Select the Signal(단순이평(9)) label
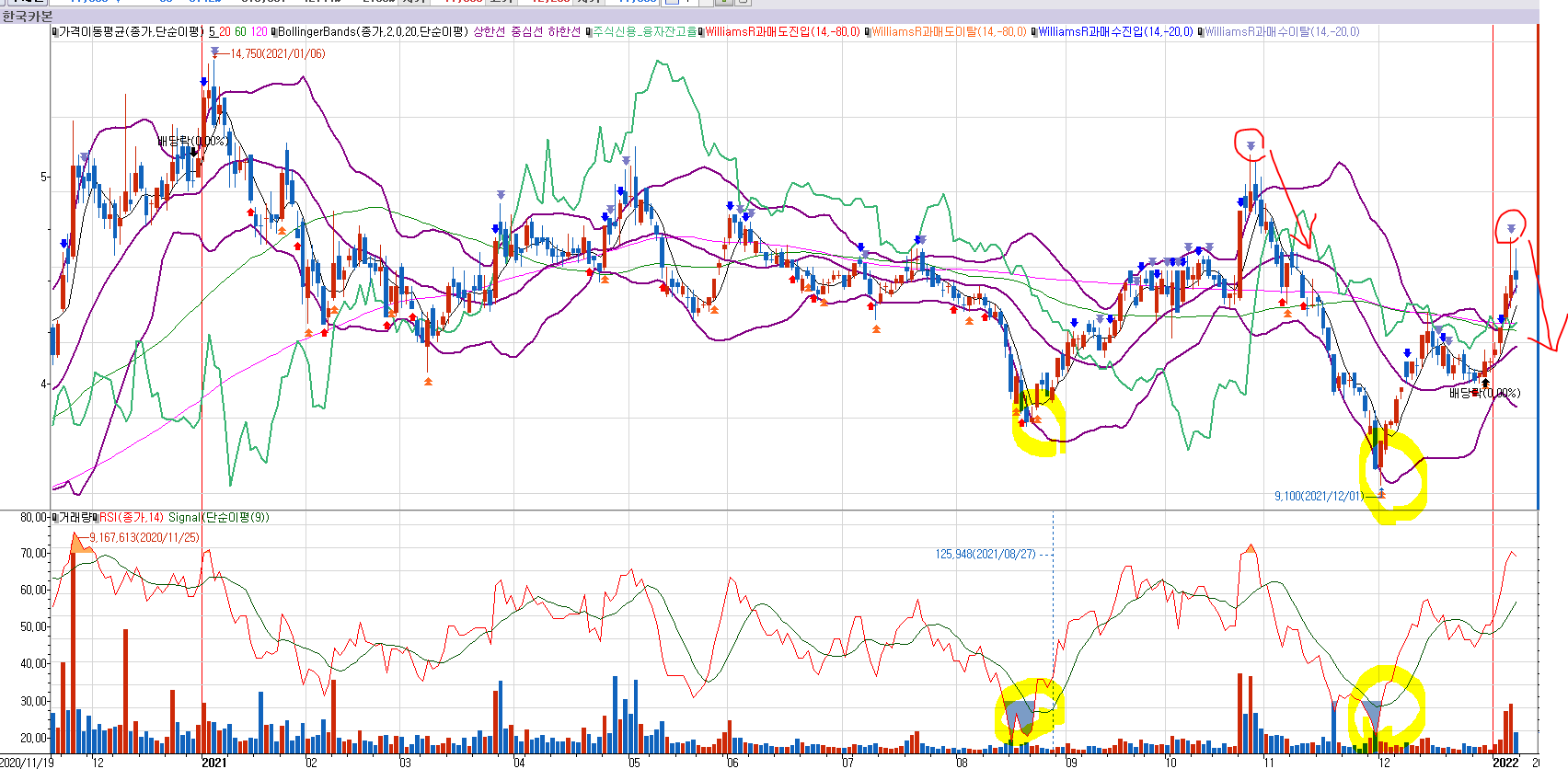The image size is (1568, 769). [219, 517]
